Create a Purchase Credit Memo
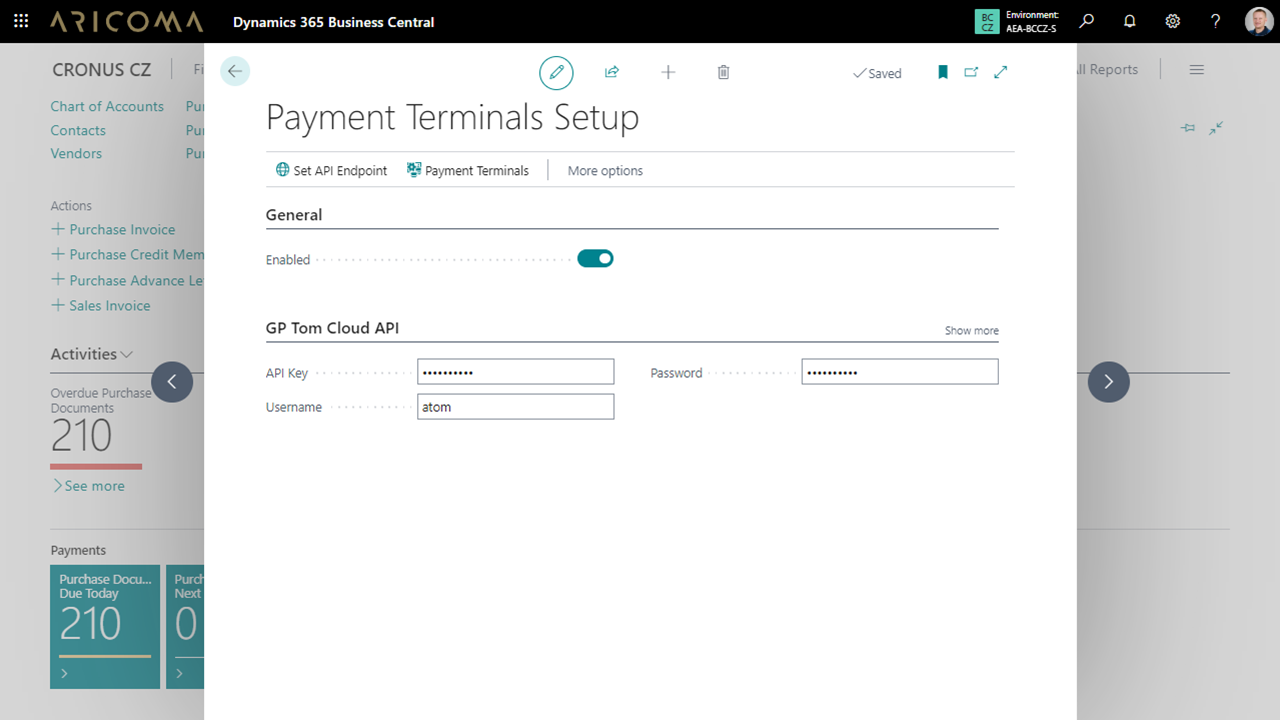This screenshot has height=720, width=1280. tap(127, 255)
